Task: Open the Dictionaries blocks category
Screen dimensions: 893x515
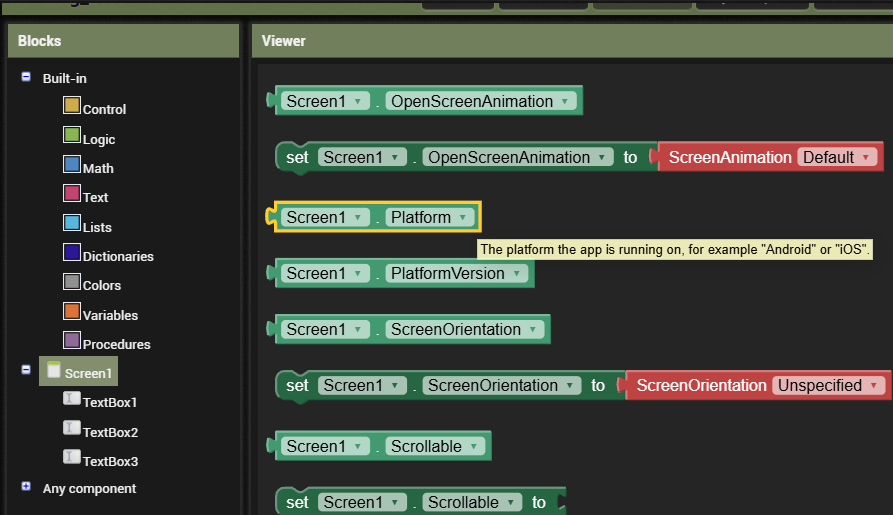Action: click(117, 256)
